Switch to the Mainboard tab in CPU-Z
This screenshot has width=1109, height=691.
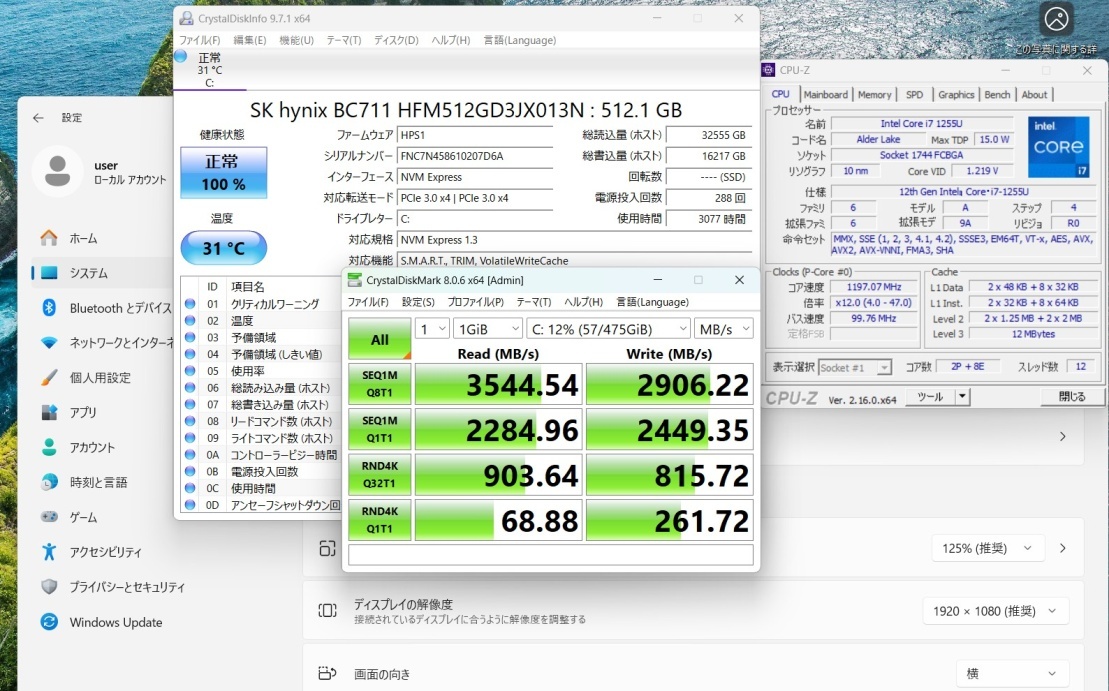[825, 95]
